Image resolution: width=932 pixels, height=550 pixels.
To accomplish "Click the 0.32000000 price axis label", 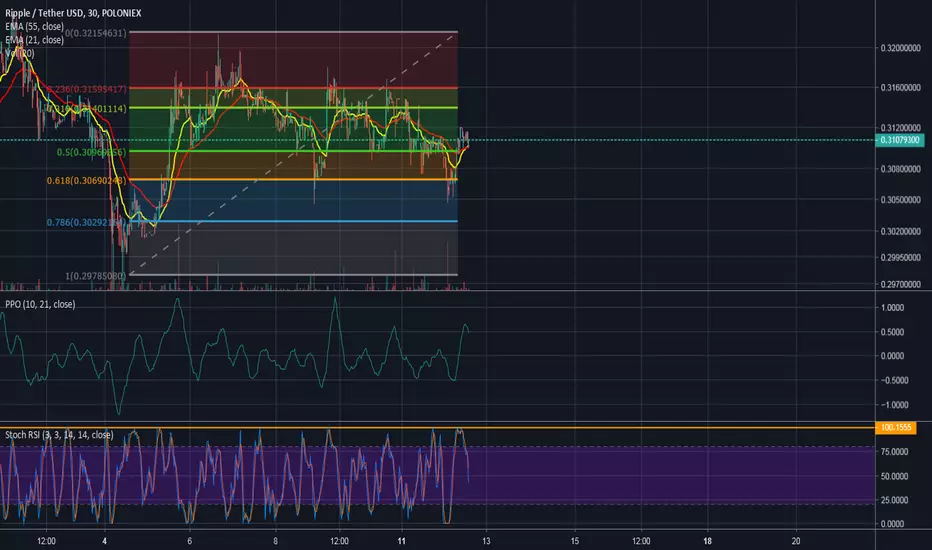I will [900, 48].
